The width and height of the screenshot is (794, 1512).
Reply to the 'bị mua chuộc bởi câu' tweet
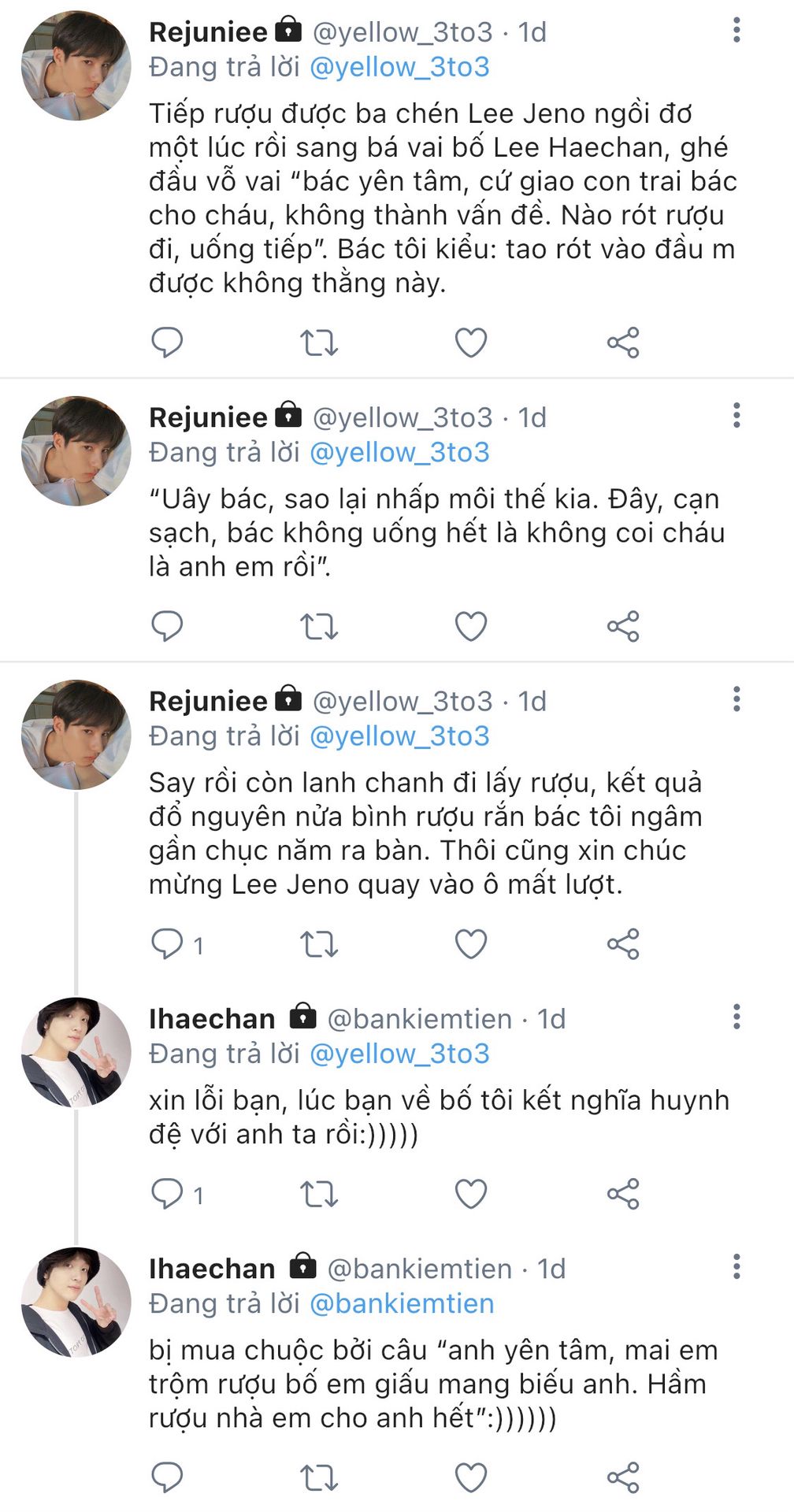(x=167, y=1477)
